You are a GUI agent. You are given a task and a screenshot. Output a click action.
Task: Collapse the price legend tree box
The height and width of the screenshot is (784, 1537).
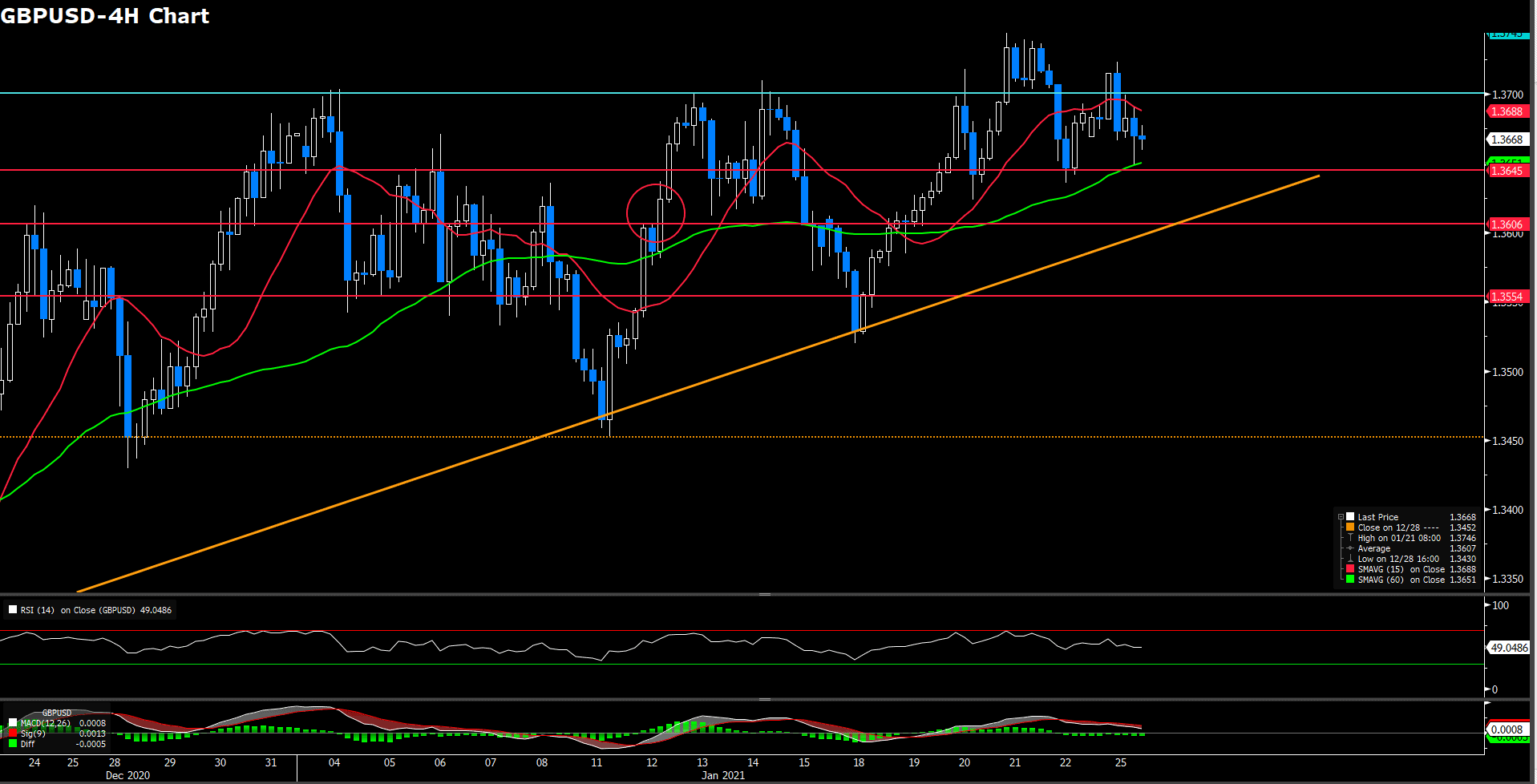(1341, 517)
